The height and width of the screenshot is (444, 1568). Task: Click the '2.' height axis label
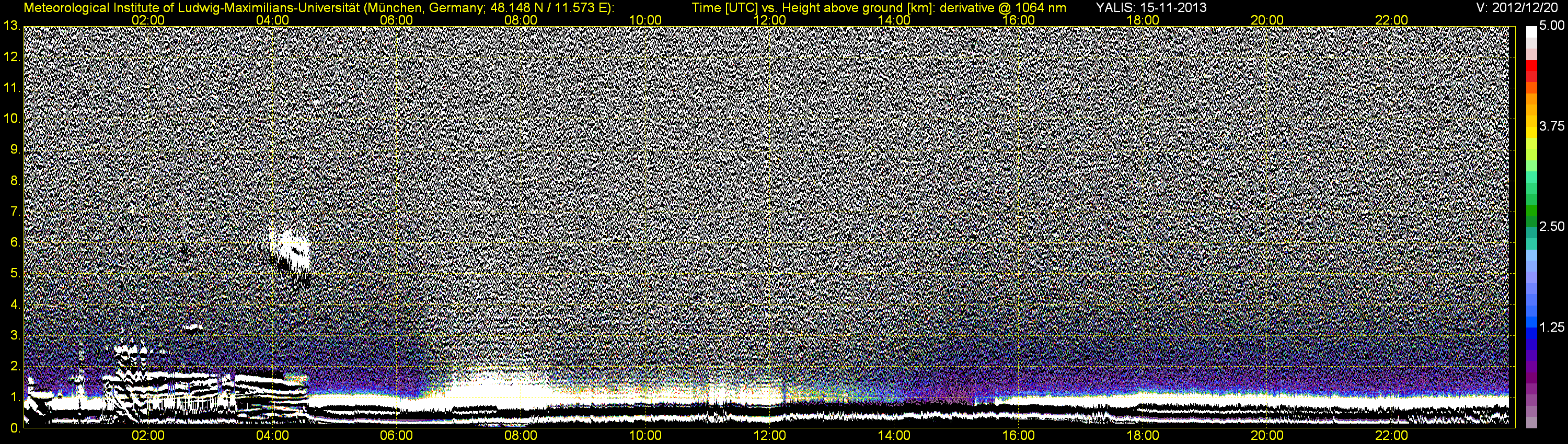[x=15, y=366]
